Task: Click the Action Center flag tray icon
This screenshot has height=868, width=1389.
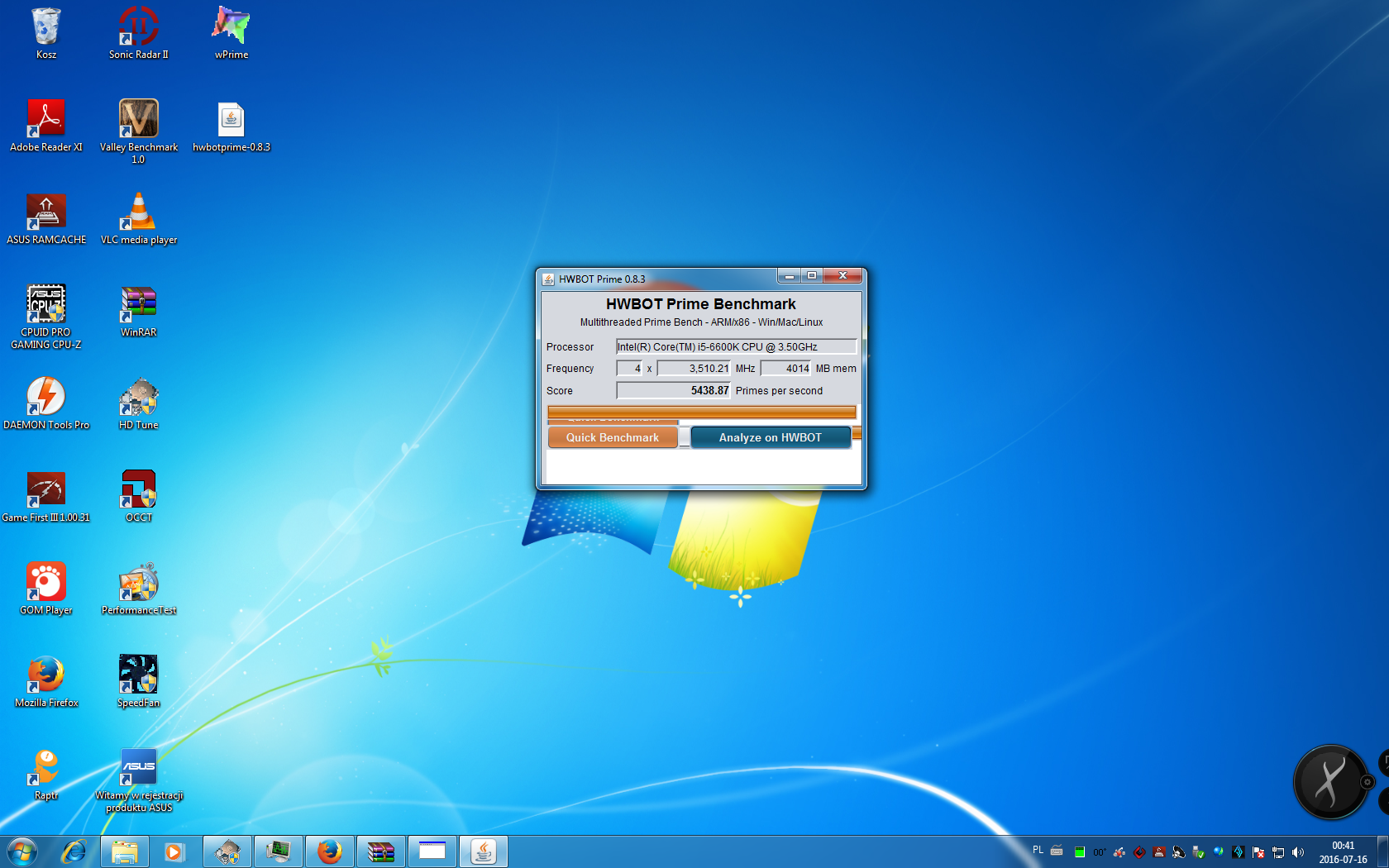Action: (x=1258, y=852)
